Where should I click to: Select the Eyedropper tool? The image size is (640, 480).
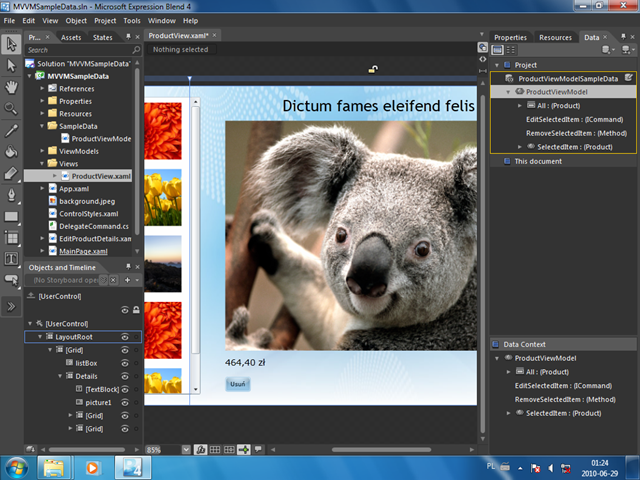[x=11, y=130]
